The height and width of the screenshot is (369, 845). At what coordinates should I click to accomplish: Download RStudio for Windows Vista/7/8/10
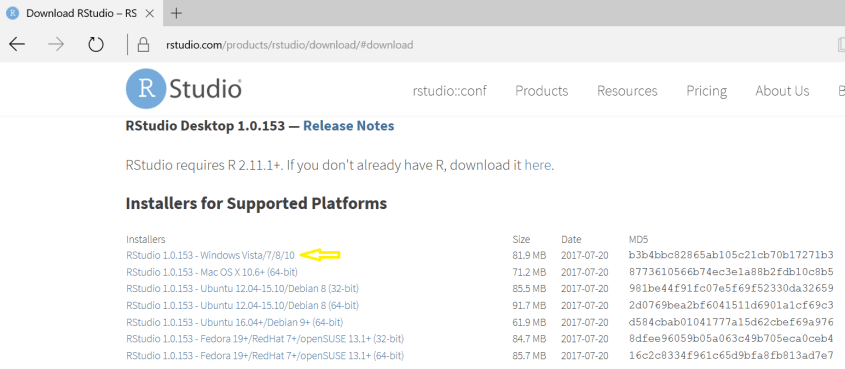[x=211, y=255]
